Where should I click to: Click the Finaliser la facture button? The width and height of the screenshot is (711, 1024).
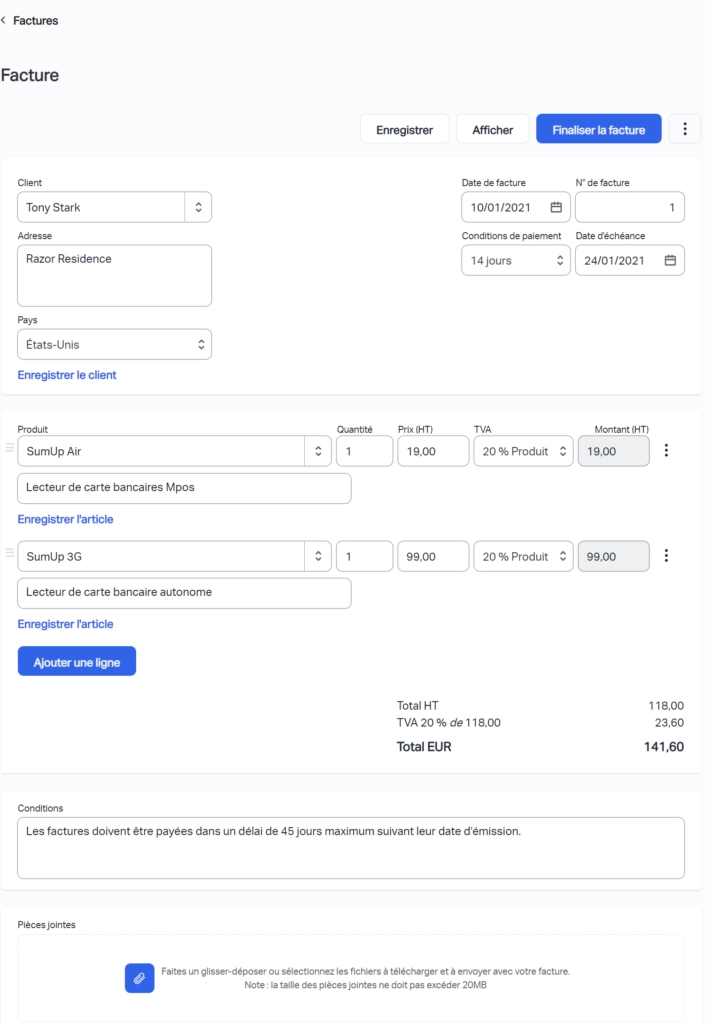click(x=599, y=129)
